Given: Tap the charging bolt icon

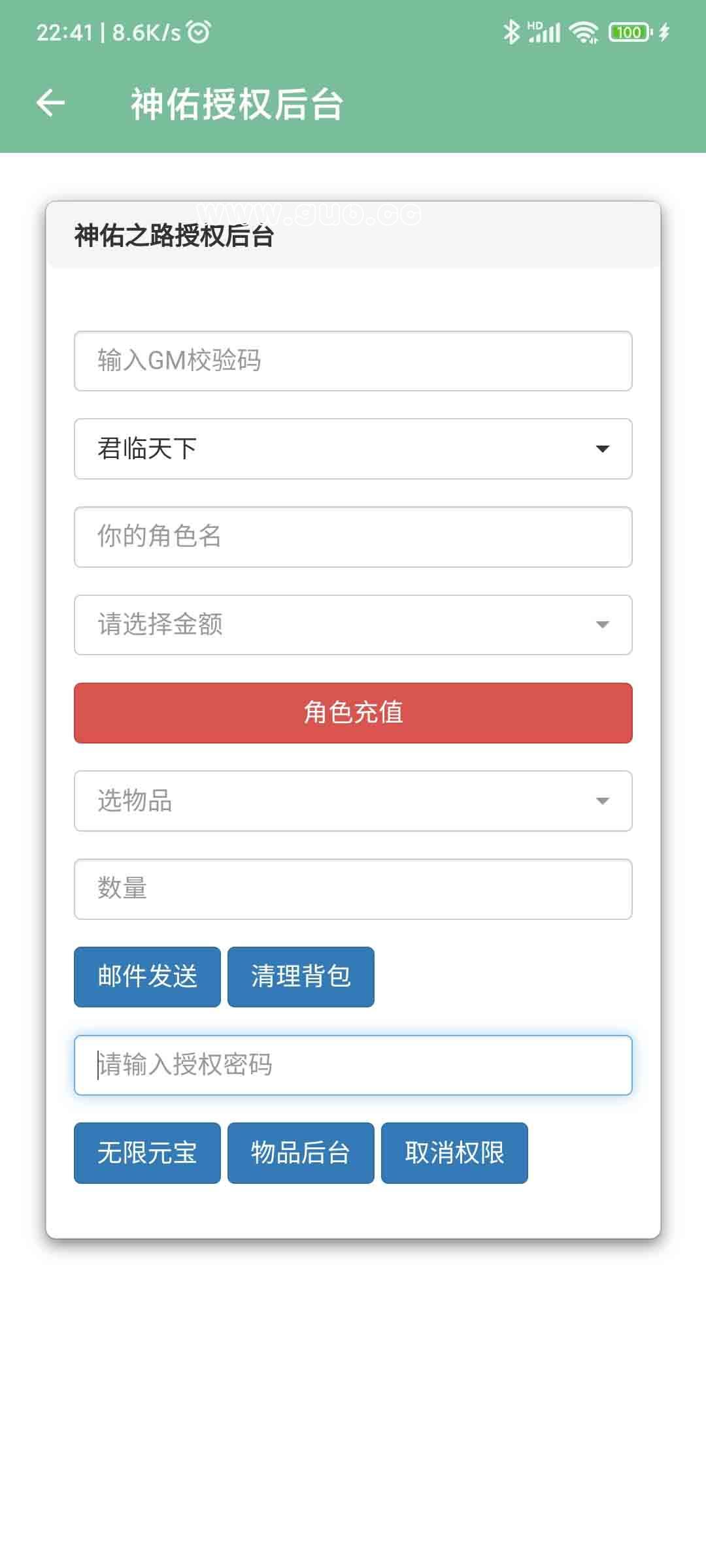Looking at the screenshot, I should pyautogui.click(x=664, y=31).
